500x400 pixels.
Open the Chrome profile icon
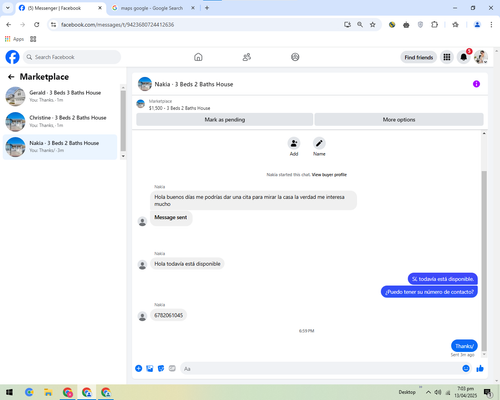pyautogui.click(x=477, y=25)
